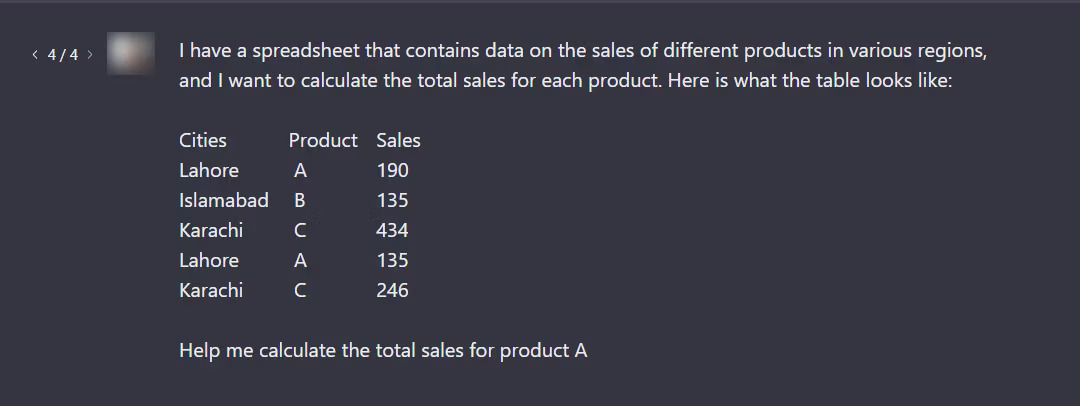Click Lahore in the row with 190
This screenshot has height=406, width=1080.
[x=209, y=170]
